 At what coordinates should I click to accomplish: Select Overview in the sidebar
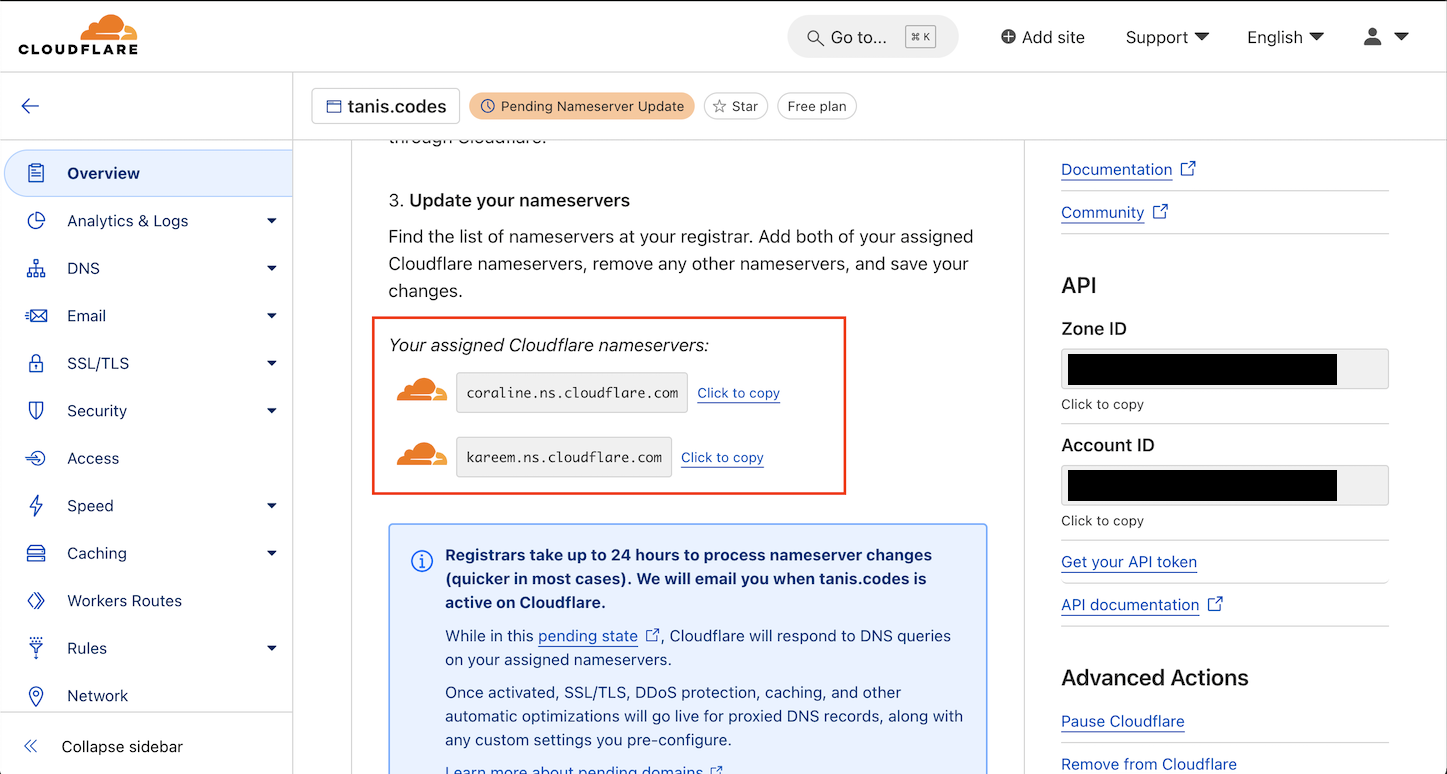tap(103, 173)
